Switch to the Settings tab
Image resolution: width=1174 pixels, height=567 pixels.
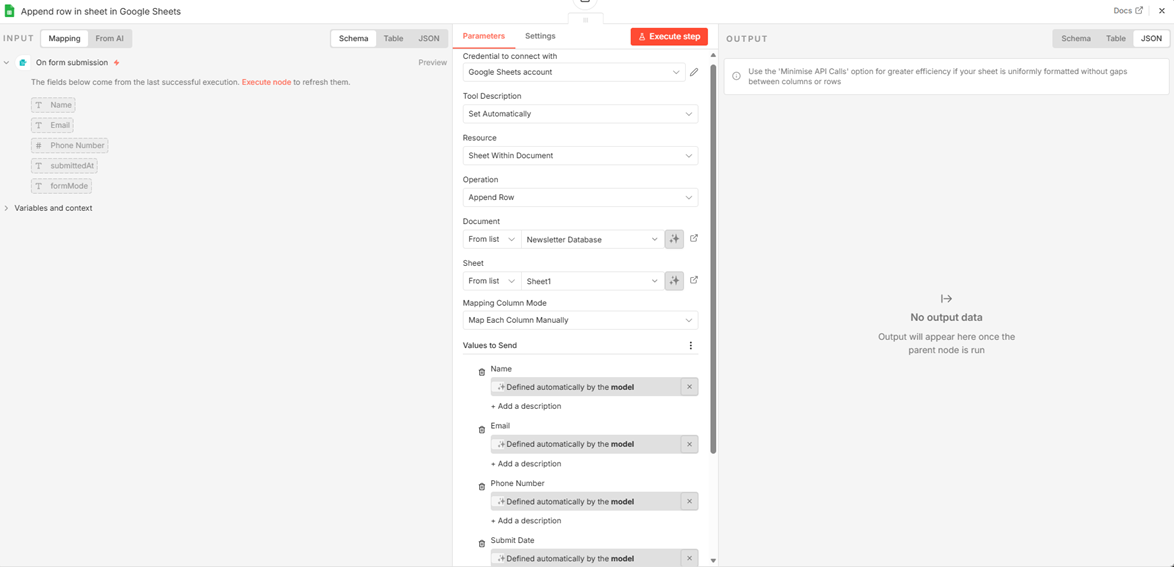pyautogui.click(x=540, y=36)
